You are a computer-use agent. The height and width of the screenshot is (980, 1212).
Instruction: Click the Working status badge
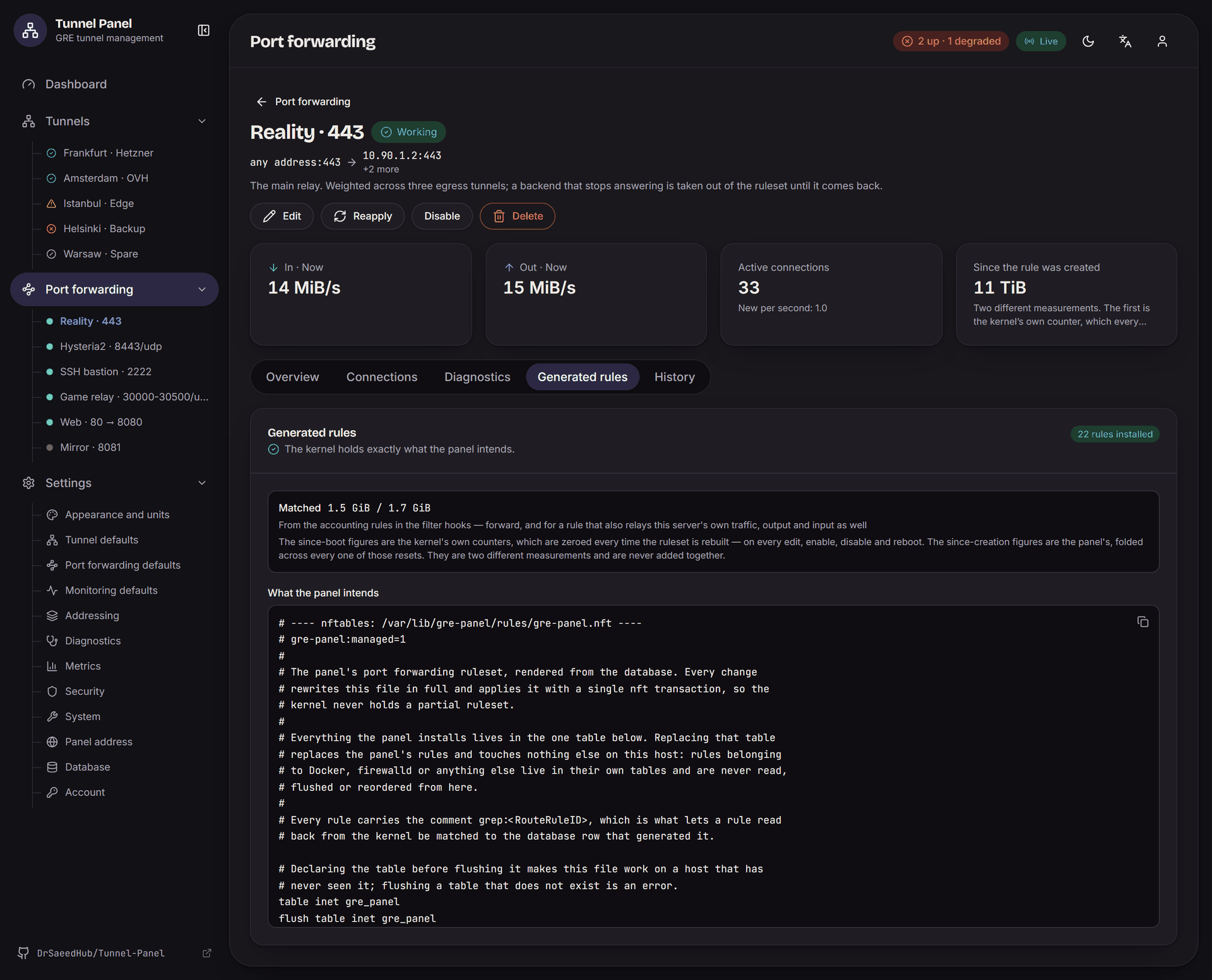408,132
